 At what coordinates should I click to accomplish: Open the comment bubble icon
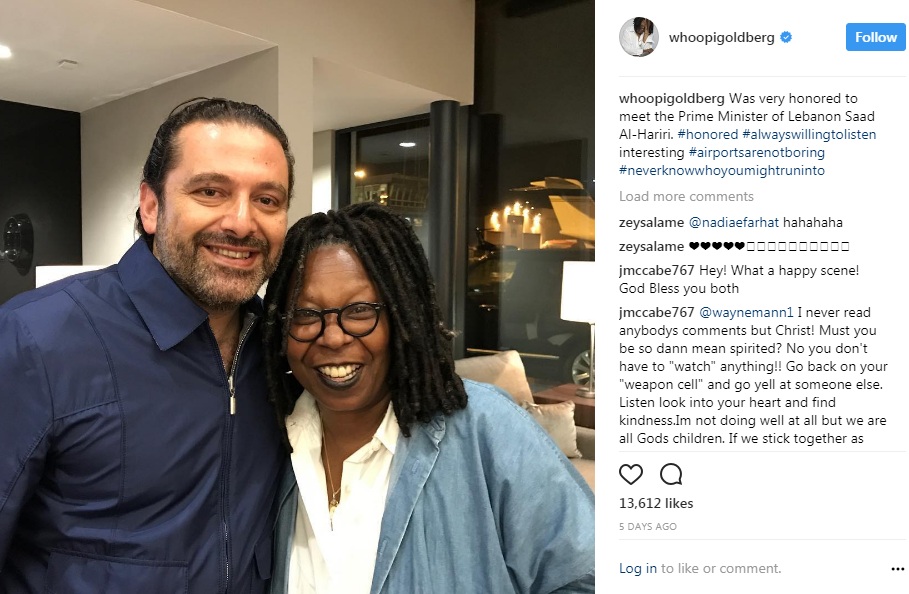(x=671, y=474)
